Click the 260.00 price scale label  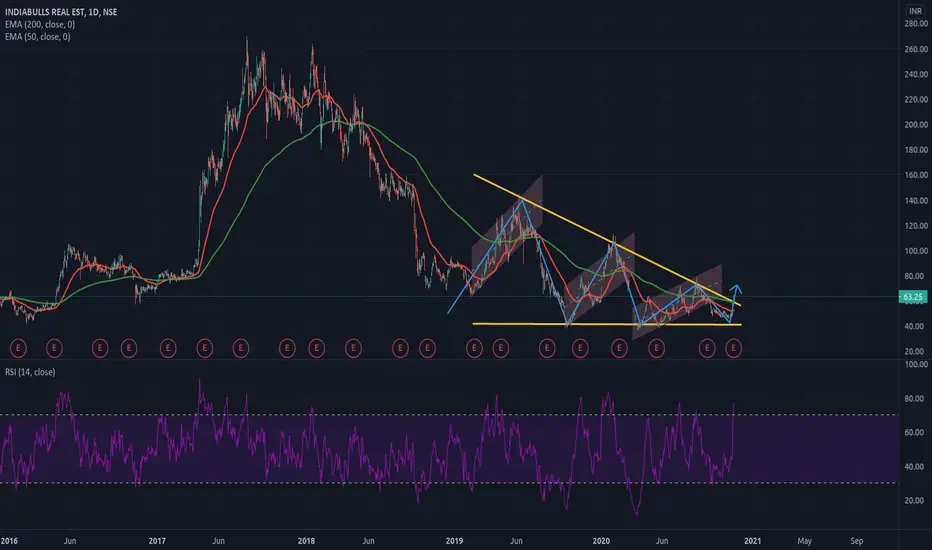916,49
